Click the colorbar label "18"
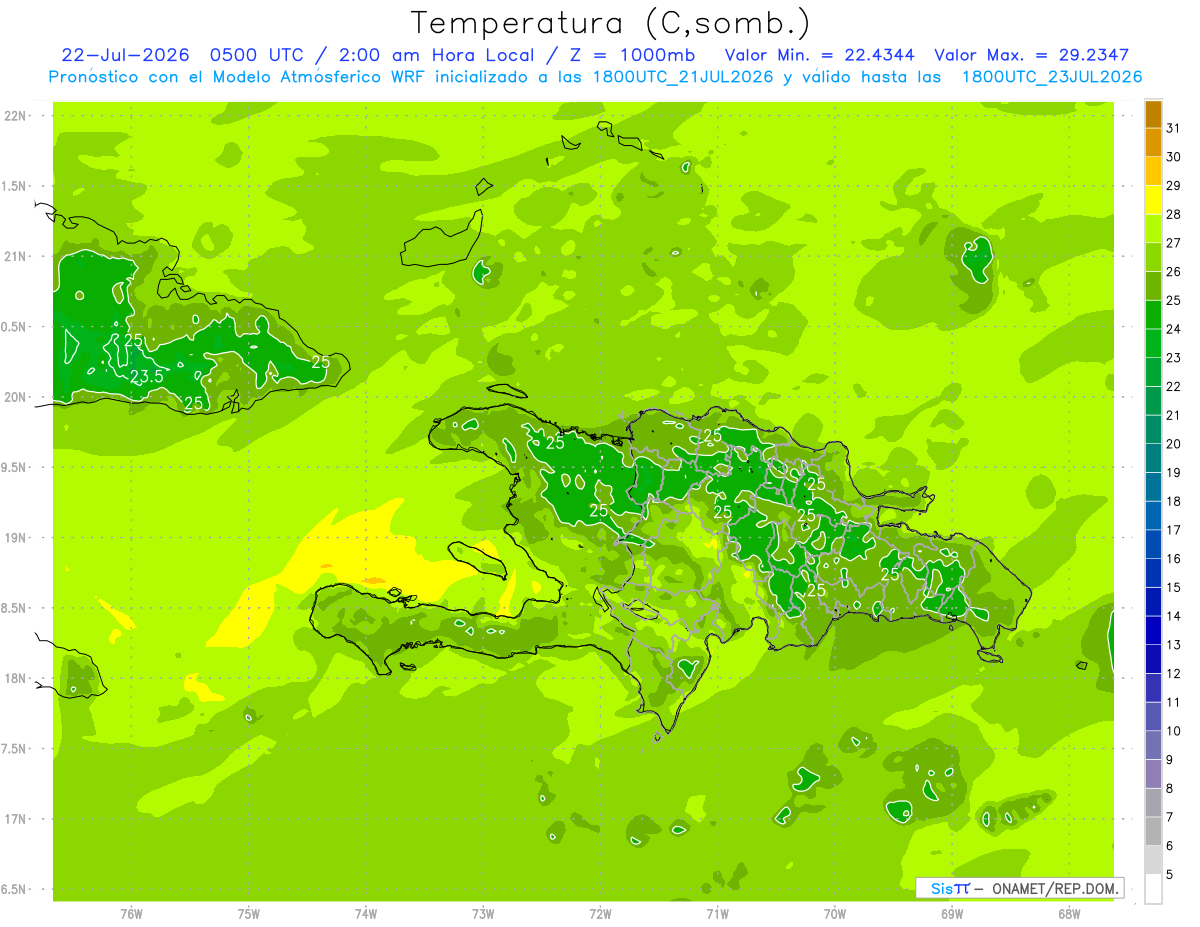 [x=1174, y=502]
